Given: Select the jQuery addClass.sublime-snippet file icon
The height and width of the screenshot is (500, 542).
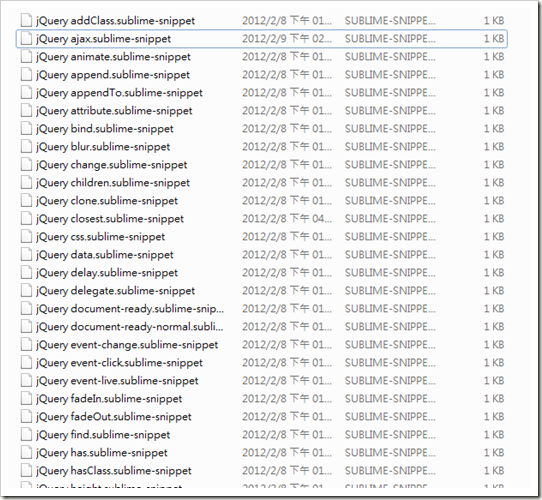Looking at the screenshot, I should pos(27,20).
